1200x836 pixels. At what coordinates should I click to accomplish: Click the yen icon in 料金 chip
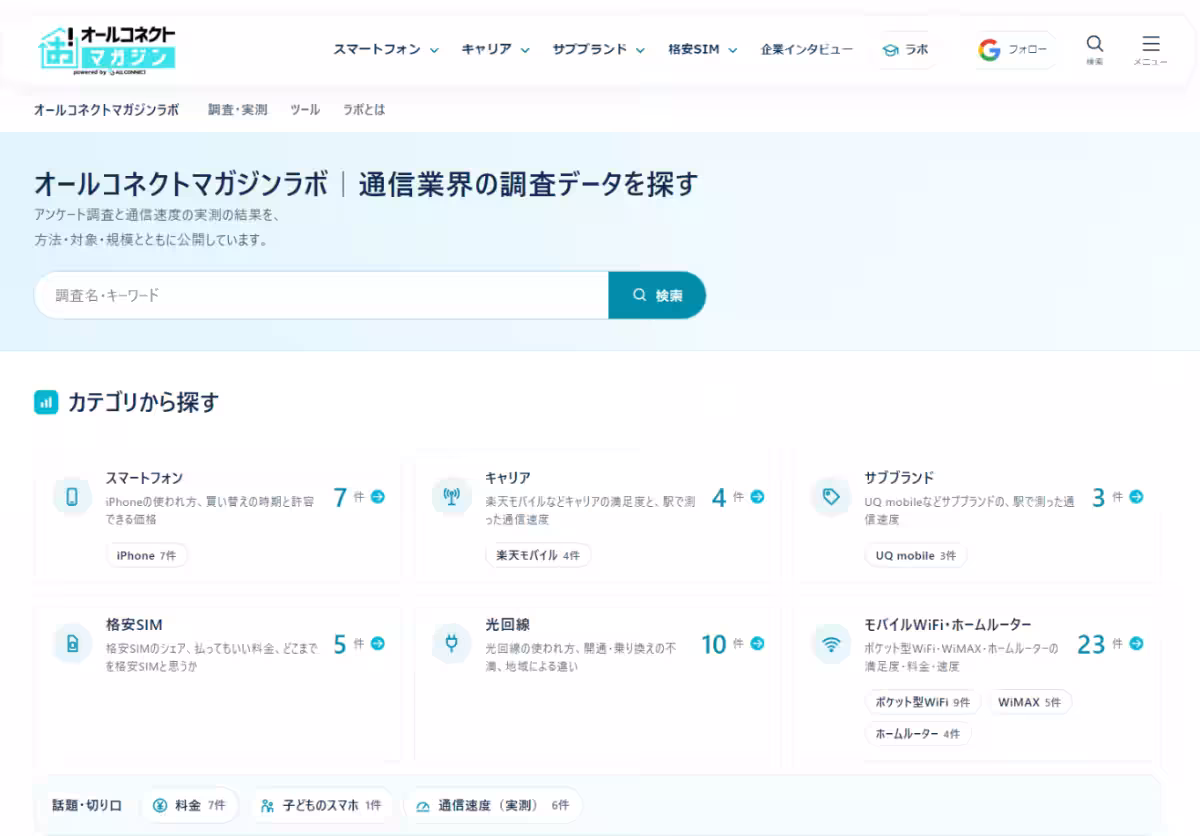[160, 805]
